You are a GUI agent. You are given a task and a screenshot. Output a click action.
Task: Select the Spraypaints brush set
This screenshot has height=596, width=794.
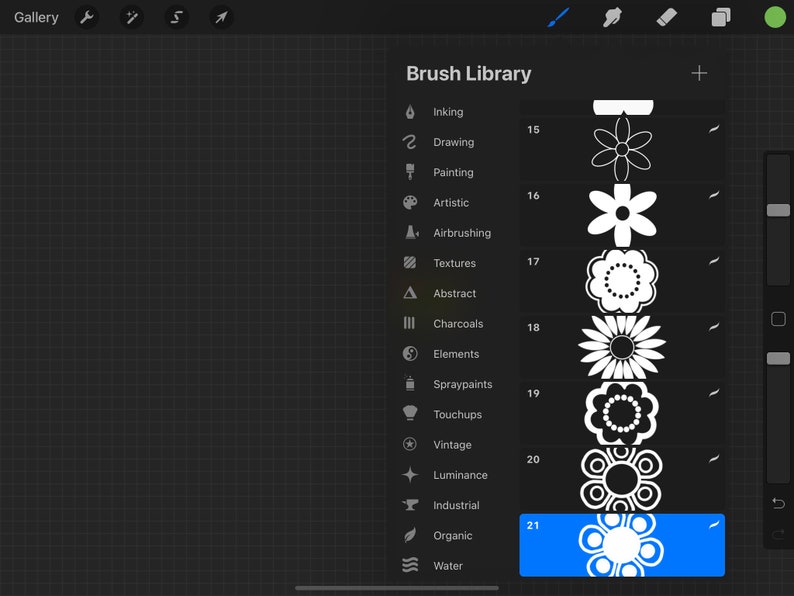pyautogui.click(x=462, y=384)
